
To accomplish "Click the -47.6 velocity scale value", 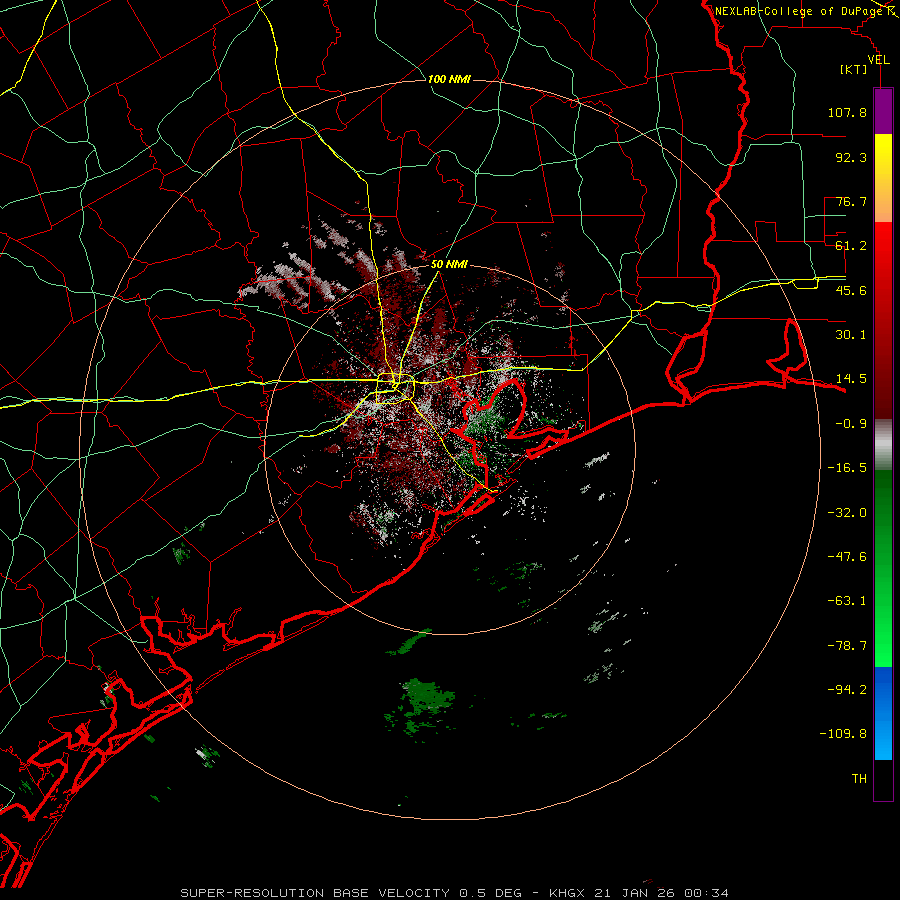I will click(847, 557).
